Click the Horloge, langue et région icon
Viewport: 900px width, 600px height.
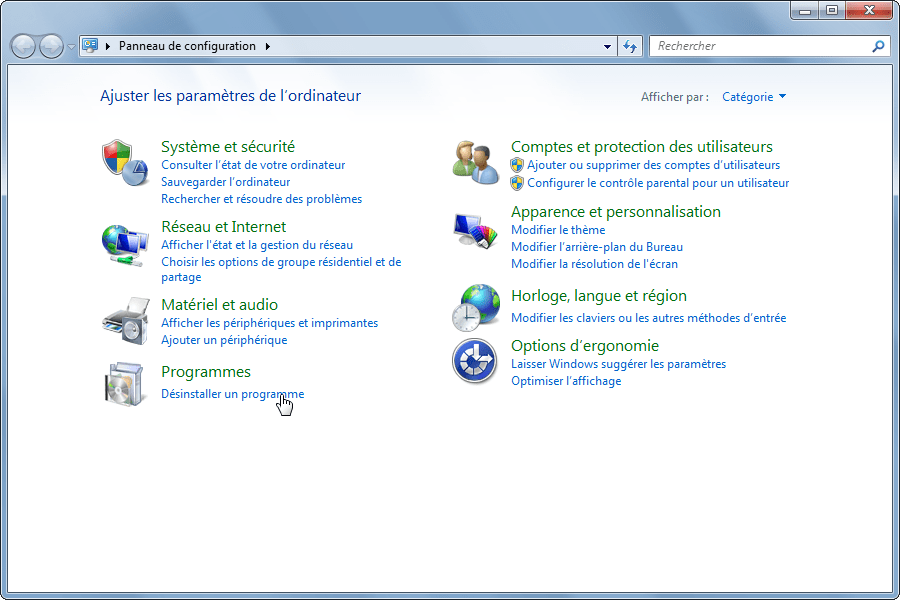[475, 307]
